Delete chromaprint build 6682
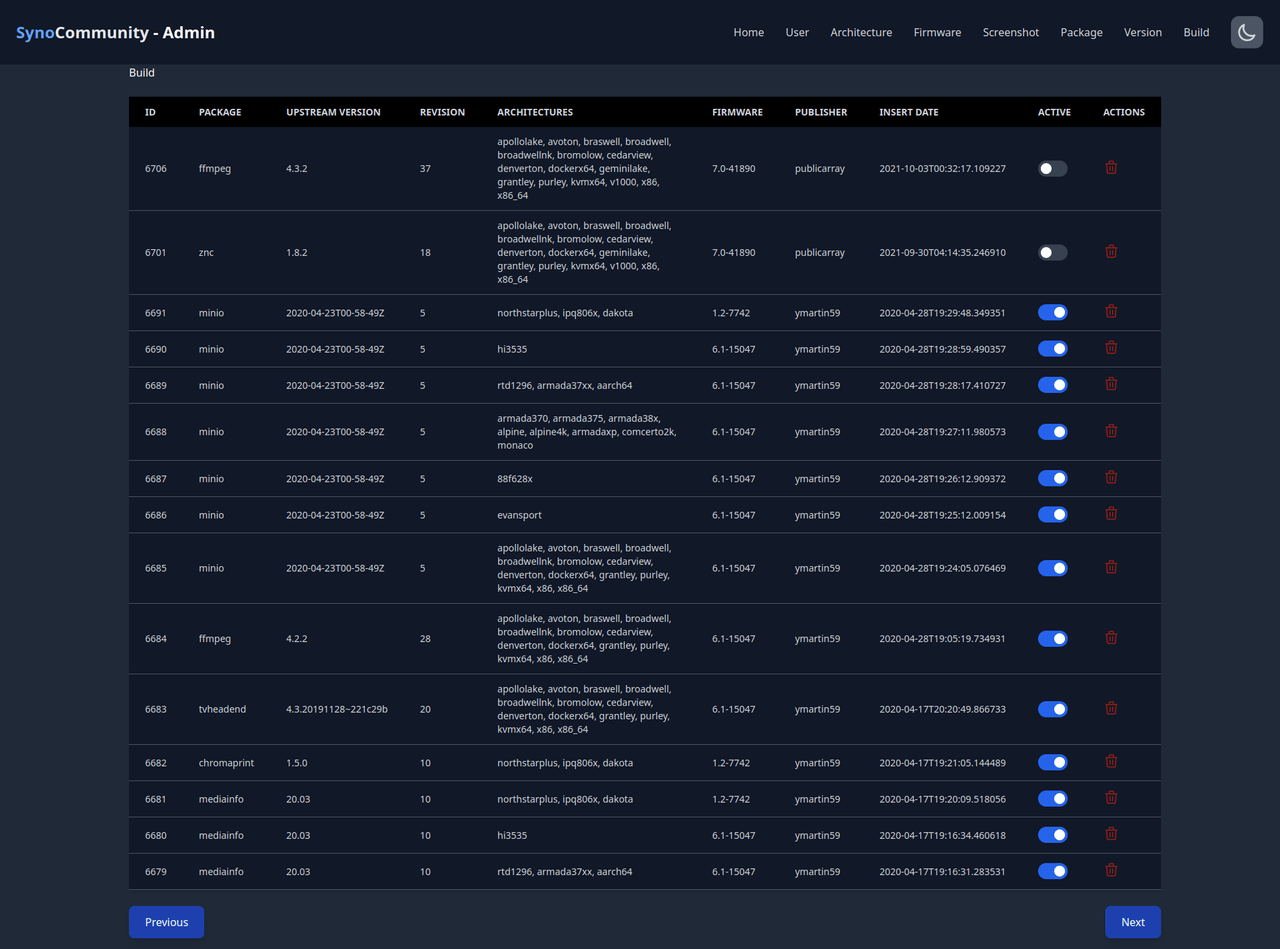1280x949 pixels. coord(1111,762)
